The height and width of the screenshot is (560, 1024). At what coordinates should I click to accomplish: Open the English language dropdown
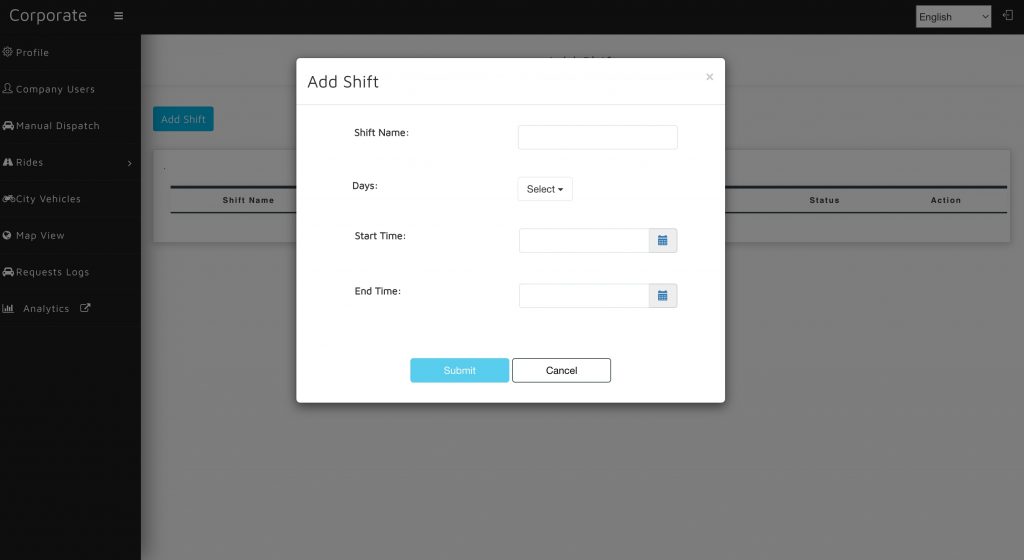click(x=953, y=16)
